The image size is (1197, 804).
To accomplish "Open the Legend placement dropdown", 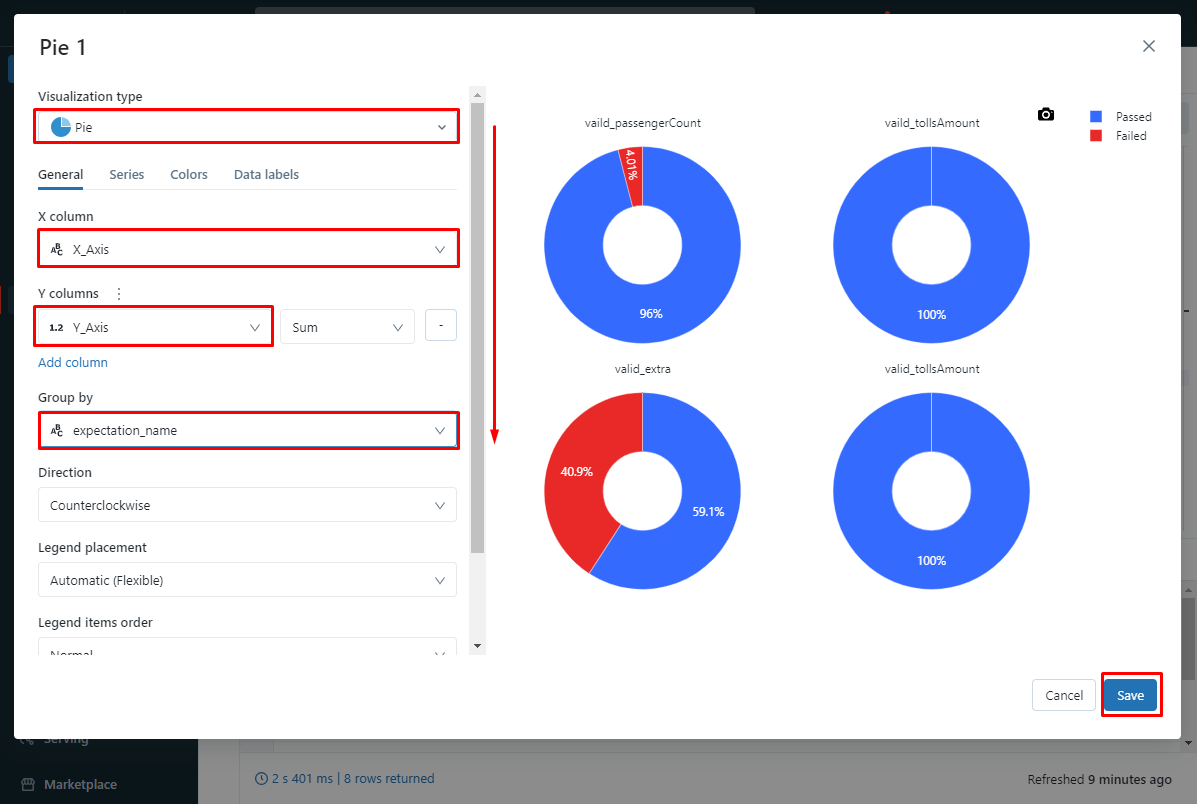I will pyautogui.click(x=247, y=580).
